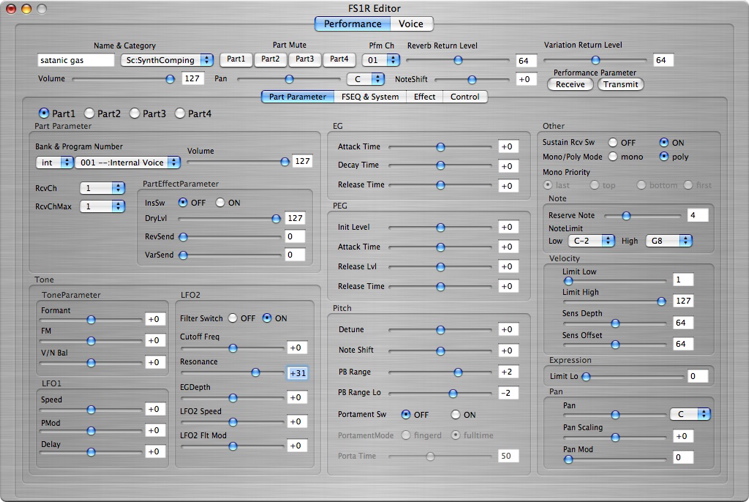Click the NoteShift slider at top

pyautogui.click(x=472, y=79)
